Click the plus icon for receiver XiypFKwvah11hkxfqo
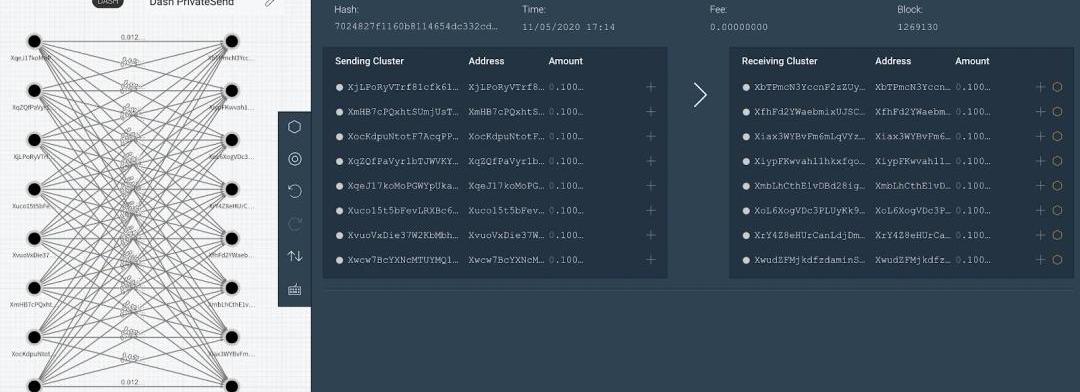 coord(1041,161)
